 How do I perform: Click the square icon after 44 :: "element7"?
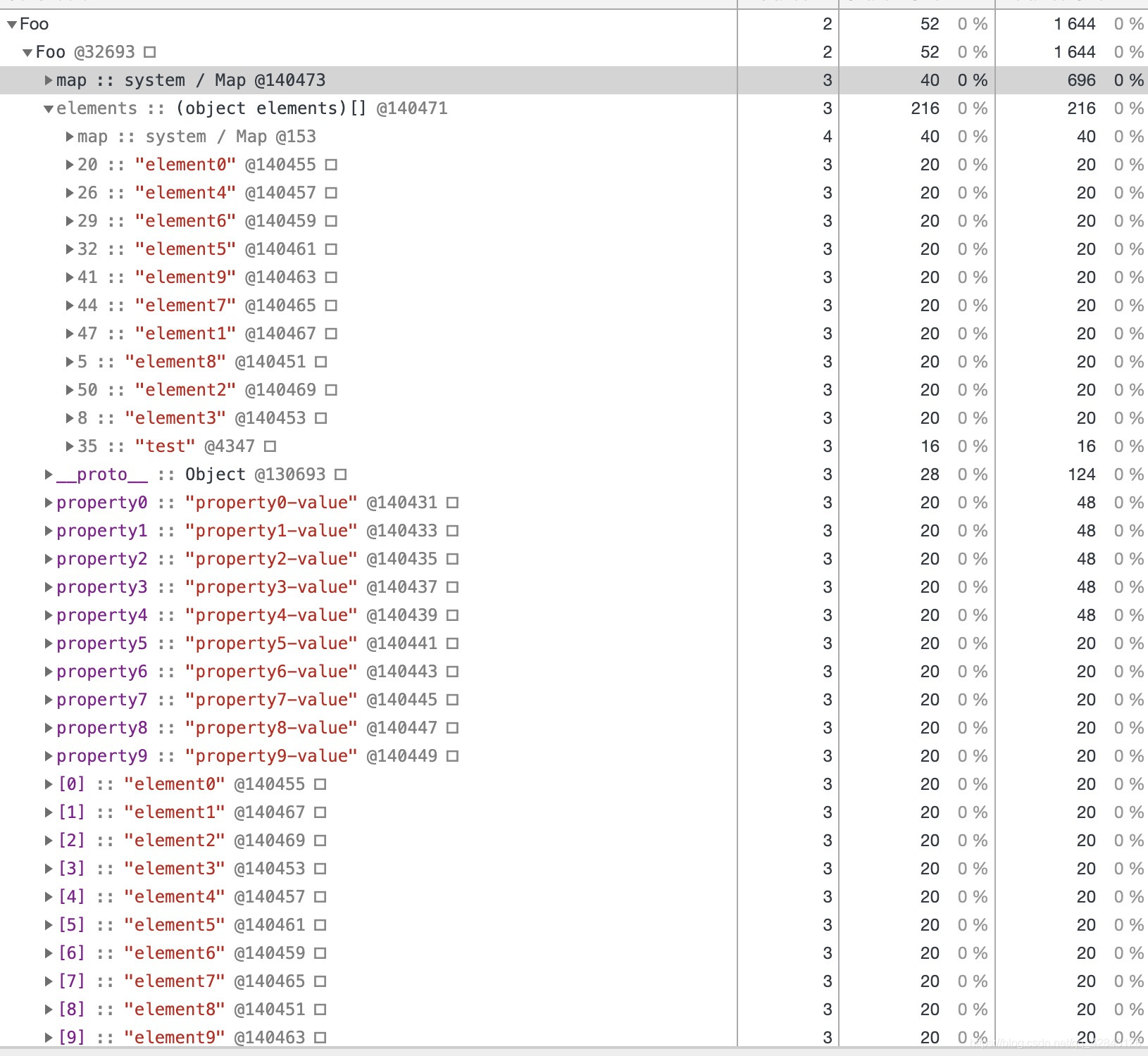pos(331,306)
